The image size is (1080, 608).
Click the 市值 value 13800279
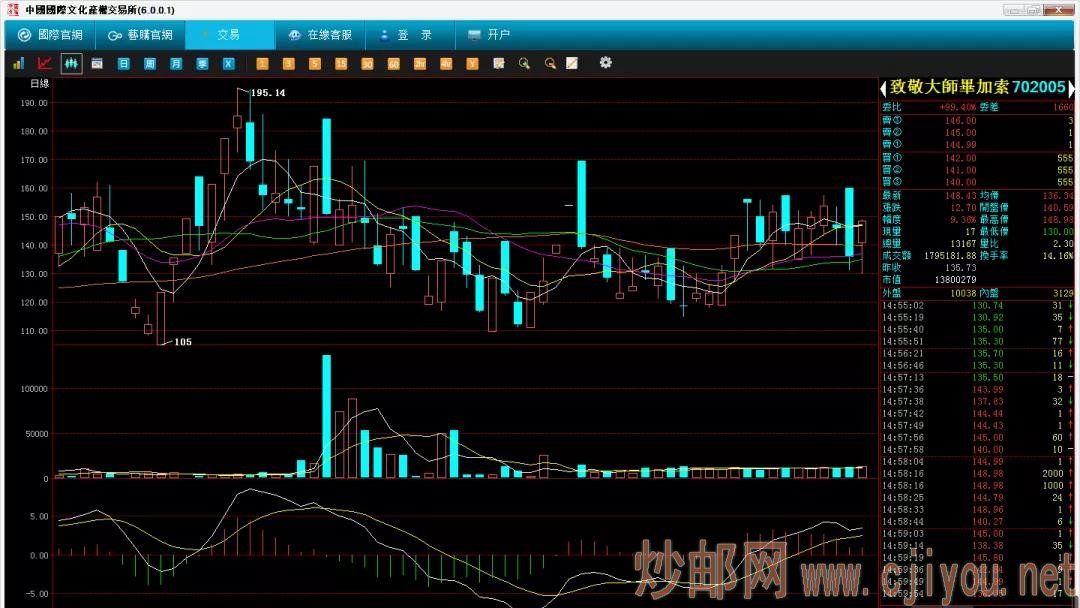pos(955,280)
